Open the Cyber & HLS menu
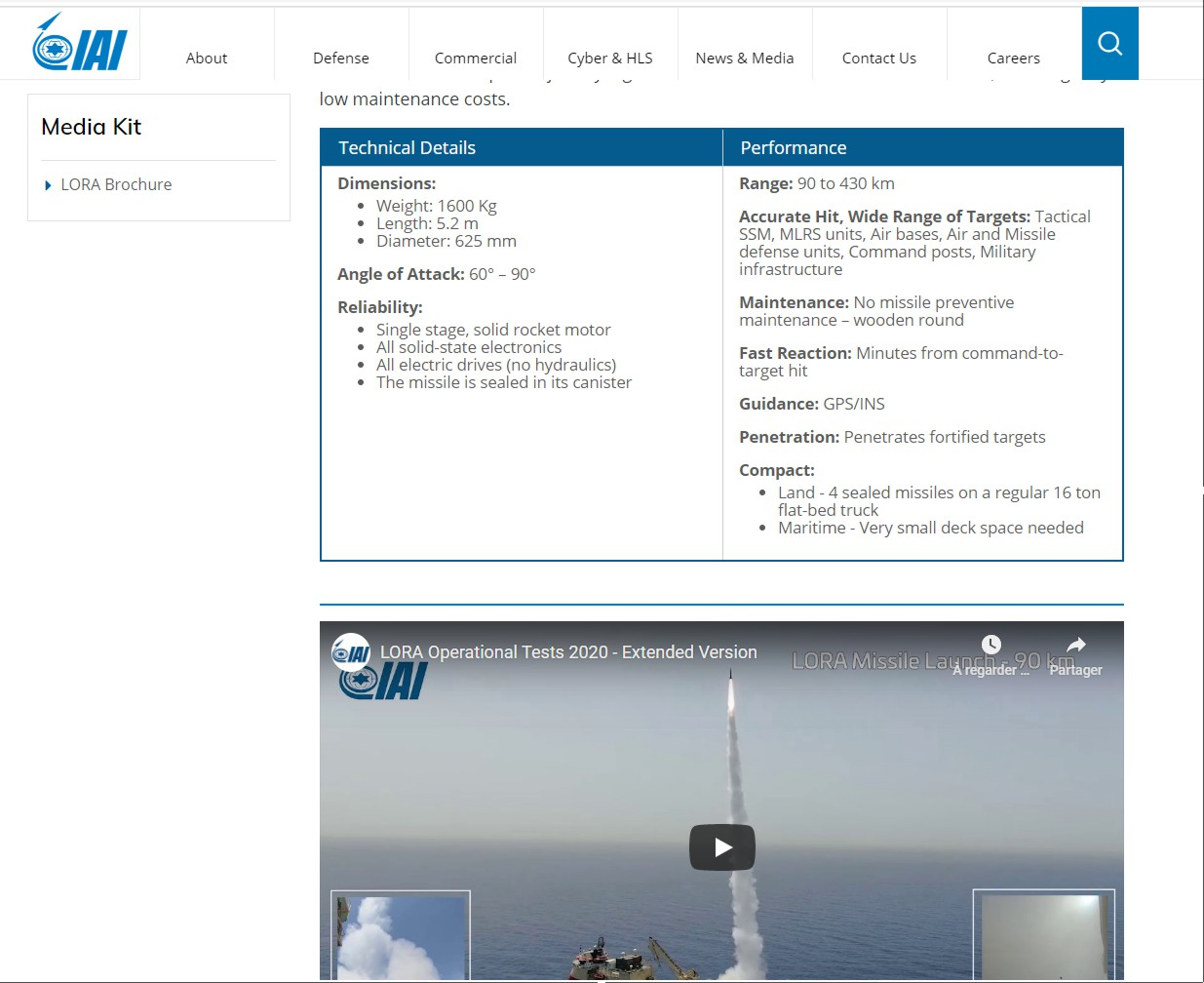This screenshot has width=1204, height=983. pos(610,59)
